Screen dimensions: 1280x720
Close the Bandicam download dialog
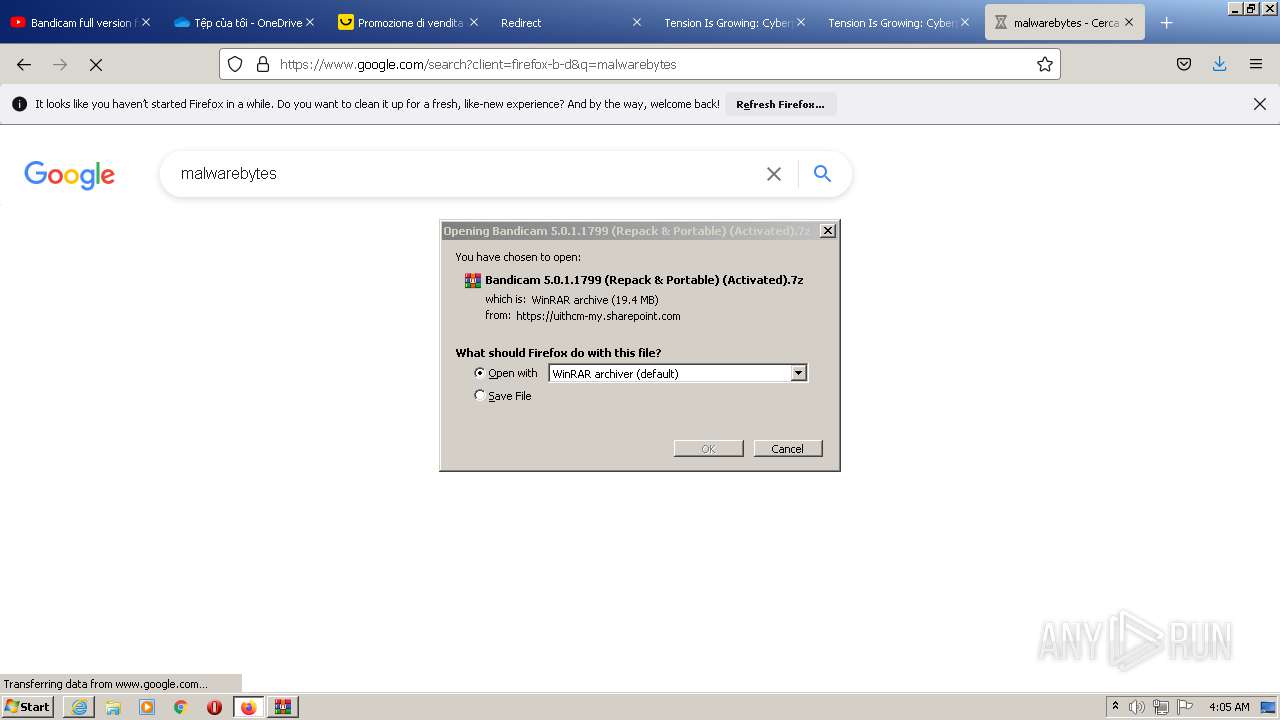click(x=828, y=231)
